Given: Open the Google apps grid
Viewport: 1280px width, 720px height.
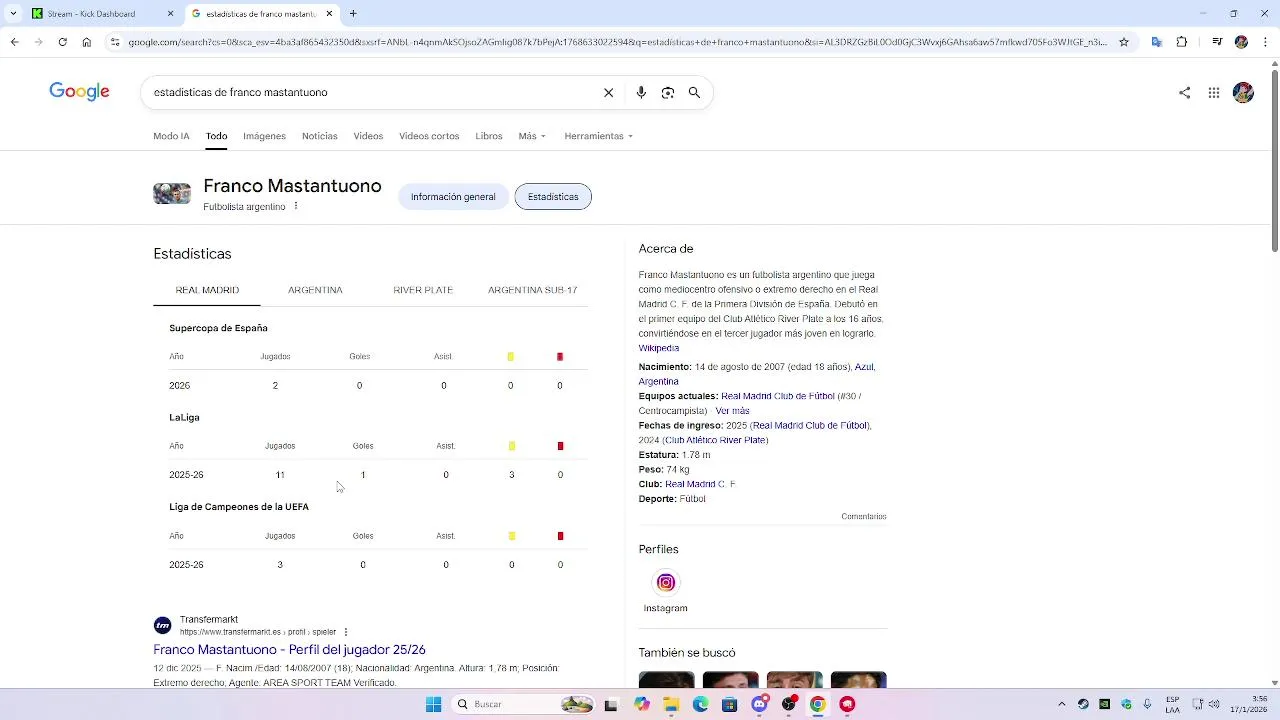Looking at the screenshot, I should click(1214, 93).
